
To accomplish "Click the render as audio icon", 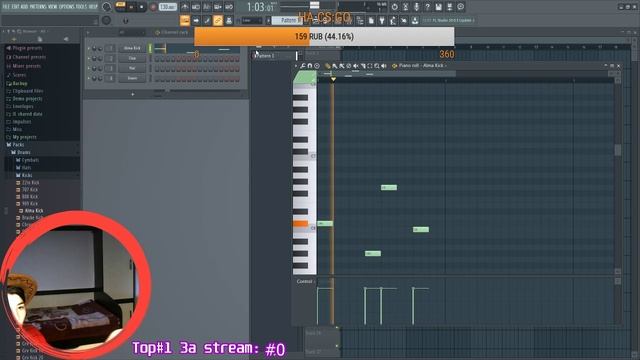I will pyautogui.click(x=449, y=7).
